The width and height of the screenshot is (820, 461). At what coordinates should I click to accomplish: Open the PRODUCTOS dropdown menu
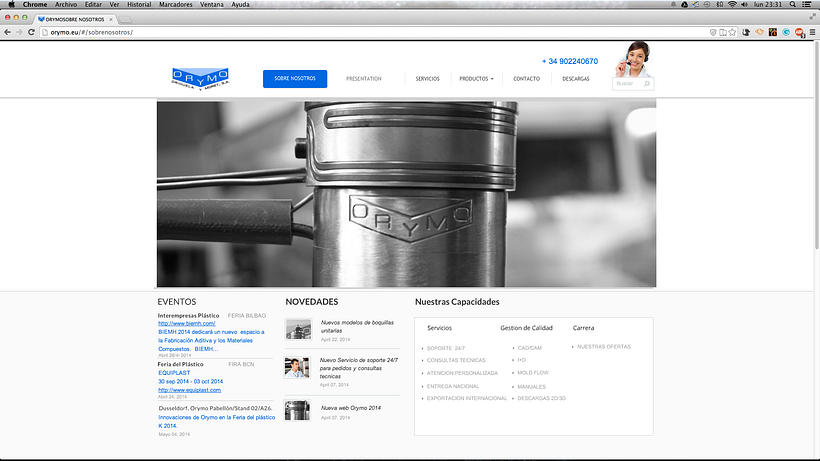click(476, 79)
